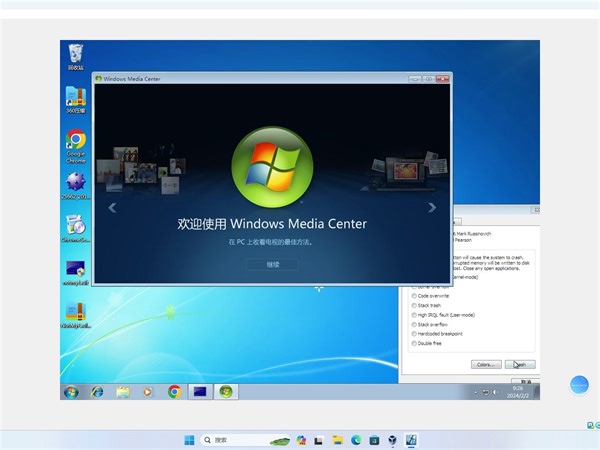Show hidden tray icons in Windows 7
The width and height of the screenshot is (600, 450).
476,392
